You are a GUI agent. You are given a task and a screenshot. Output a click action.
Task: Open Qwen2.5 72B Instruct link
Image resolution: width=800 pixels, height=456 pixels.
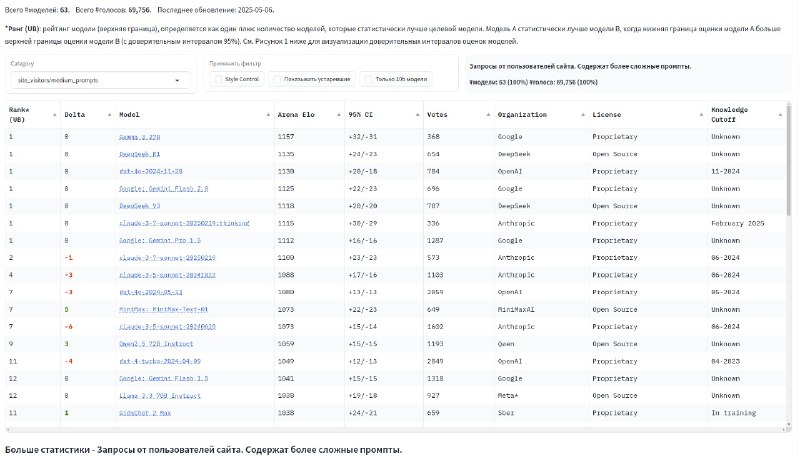pyautogui.click(x=156, y=344)
